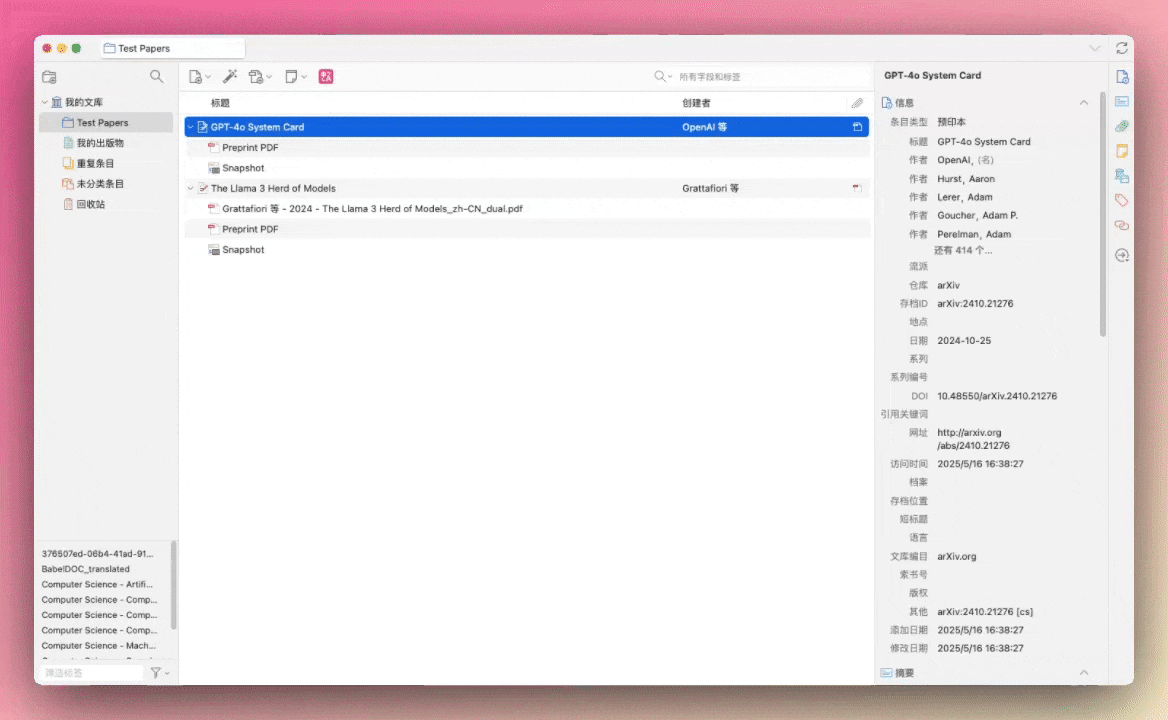The height and width of the screenshot is (720, 1168).
Task: Open the search mode dropdown magnifier
Action: coord(662,77)
